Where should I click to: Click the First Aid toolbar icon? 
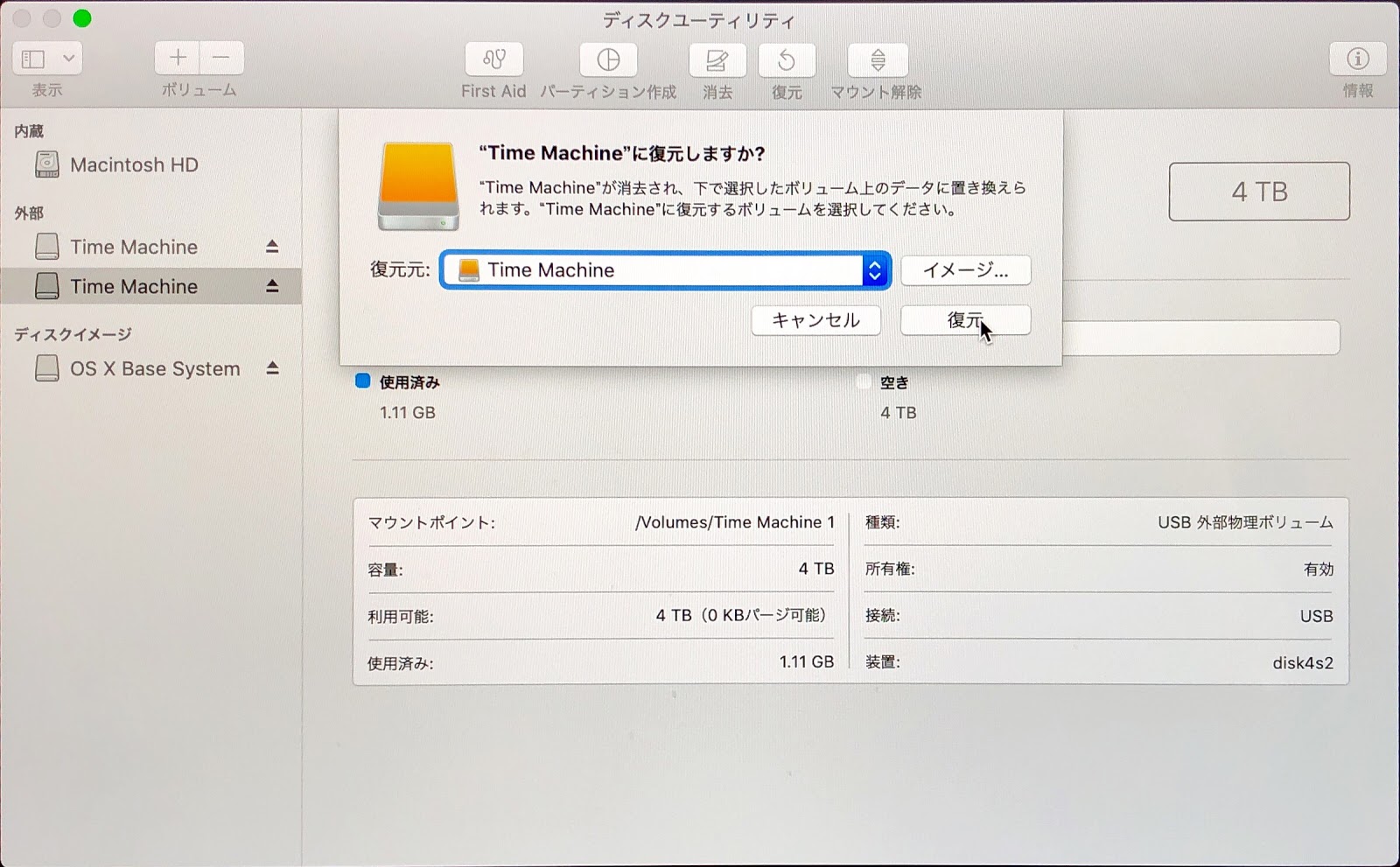[493, 59]
